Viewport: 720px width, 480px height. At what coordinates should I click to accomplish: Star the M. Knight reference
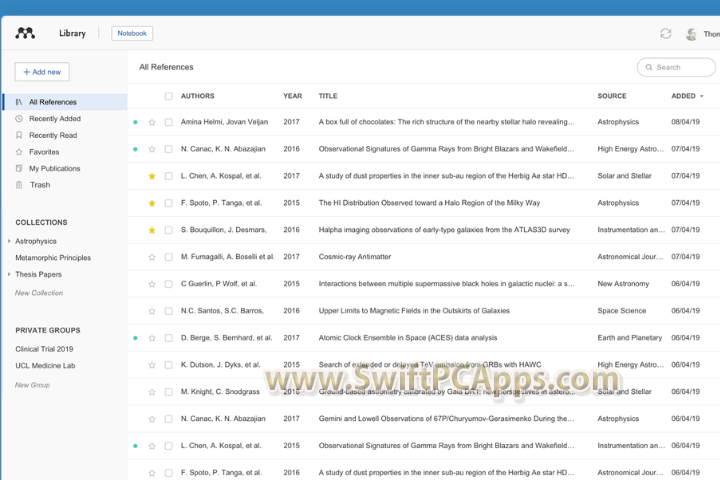click(152, 392)
